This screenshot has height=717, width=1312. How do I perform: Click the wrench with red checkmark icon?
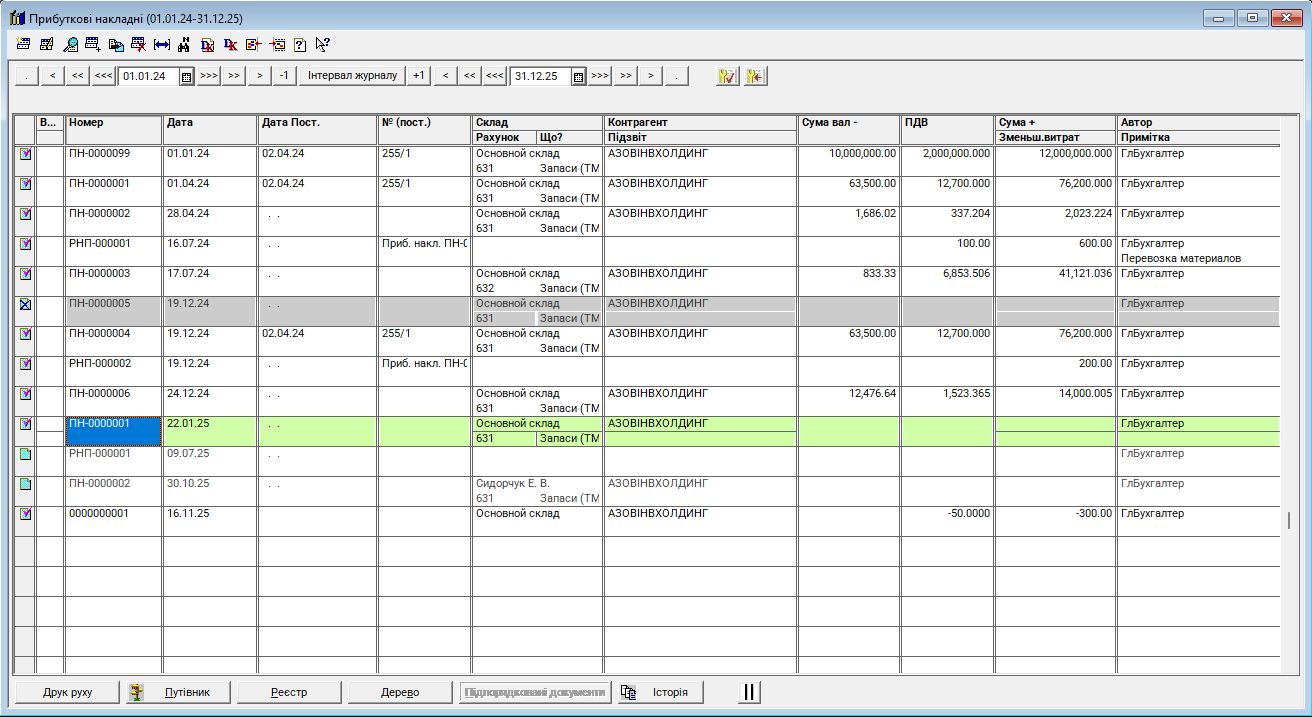727,76
